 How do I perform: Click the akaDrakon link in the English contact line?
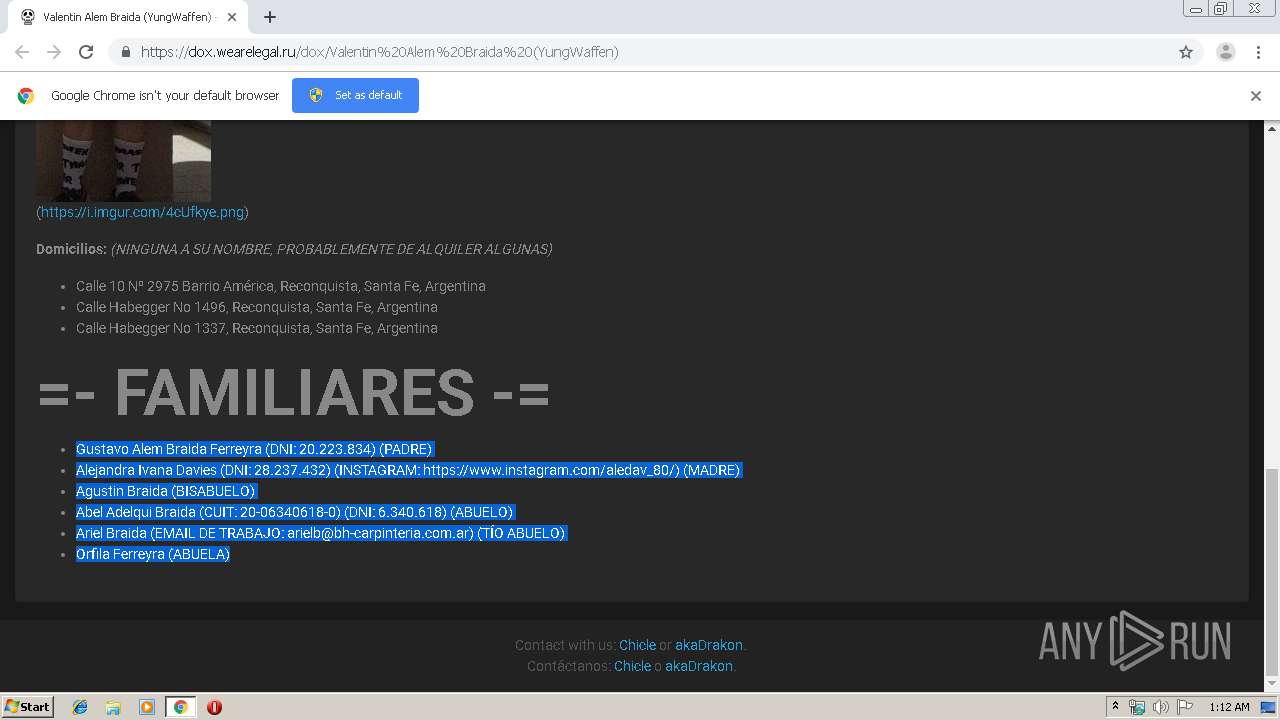point(709,645)
